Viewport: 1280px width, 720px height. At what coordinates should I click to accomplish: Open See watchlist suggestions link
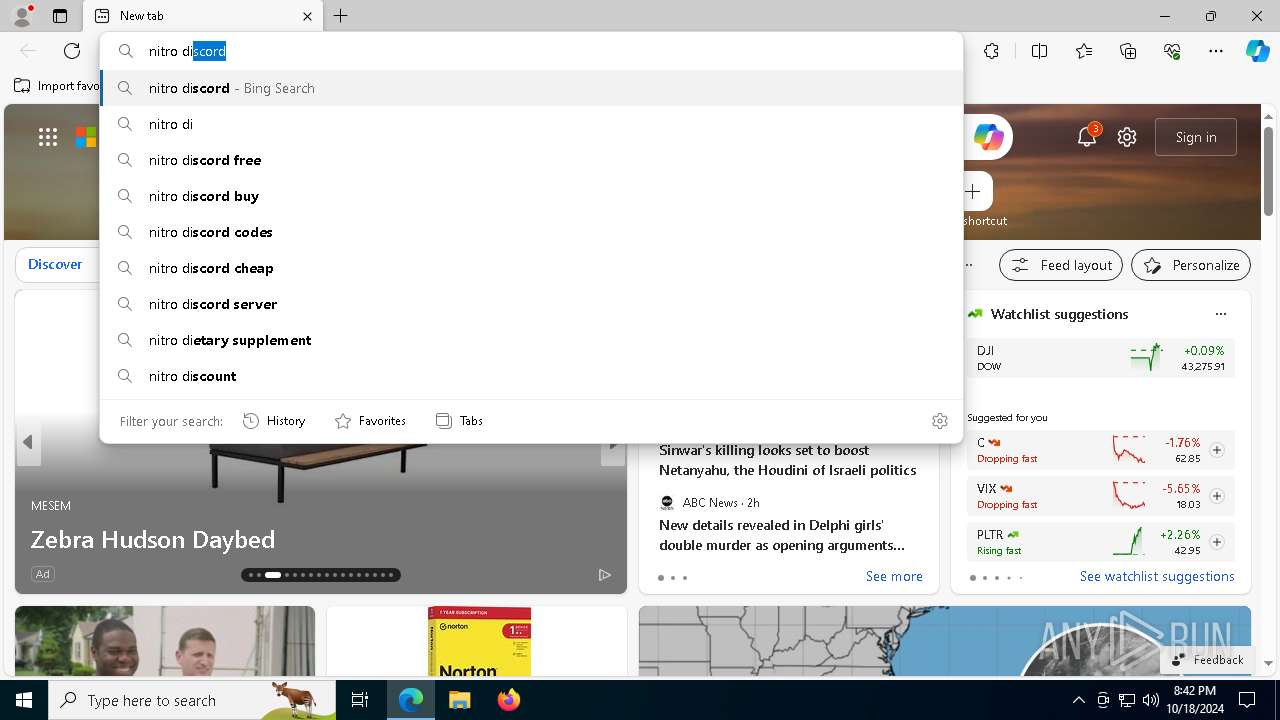(x=1157, y=576)
